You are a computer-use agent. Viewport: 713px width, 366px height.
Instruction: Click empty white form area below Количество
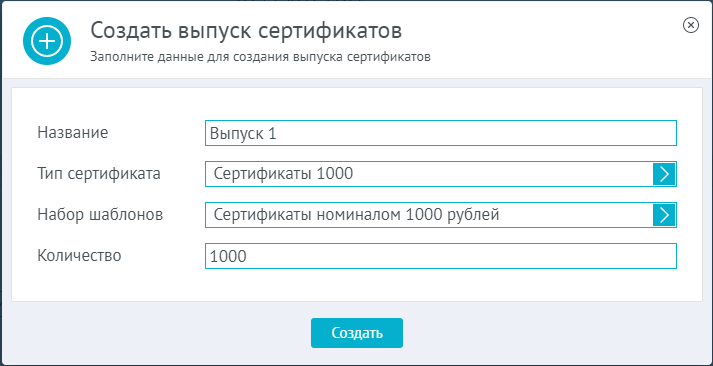click(356, 285)
